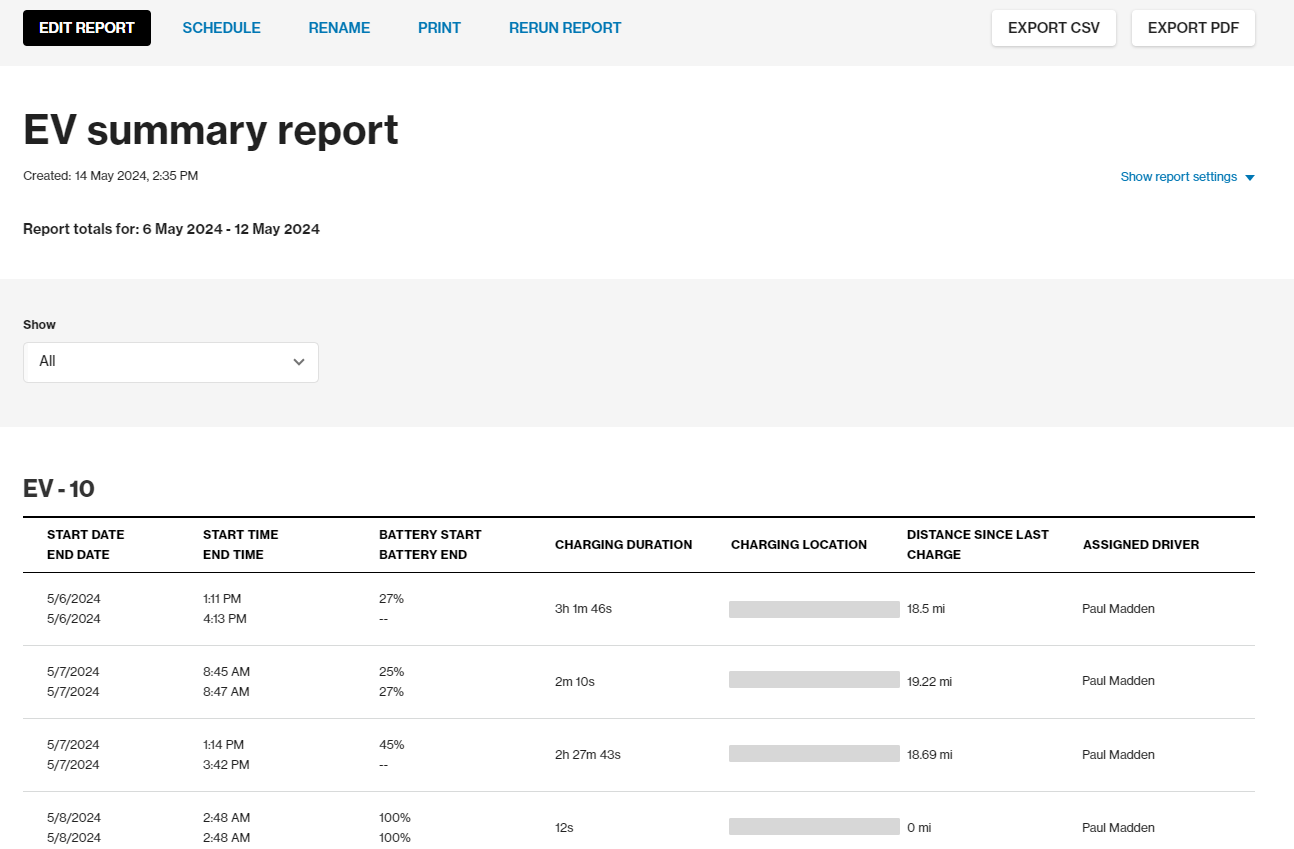The image size is (1294, 849).
Task: Select RERUN REPORT in the toolbar
Action: point(565,28)
